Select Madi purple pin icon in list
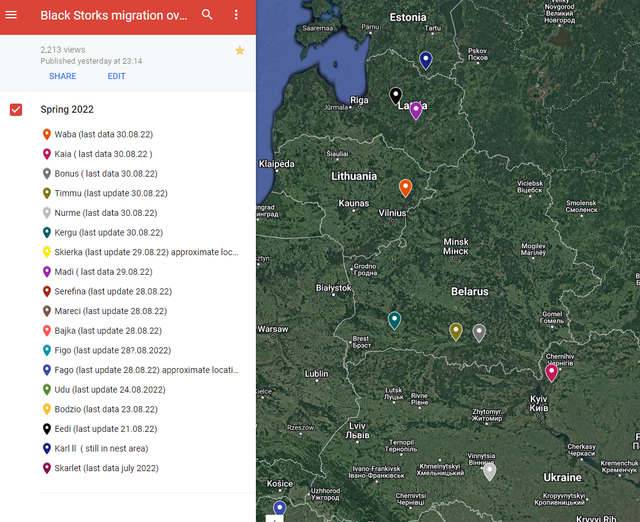640x522 pixels. pyautogui.click(x=47, y=272)
